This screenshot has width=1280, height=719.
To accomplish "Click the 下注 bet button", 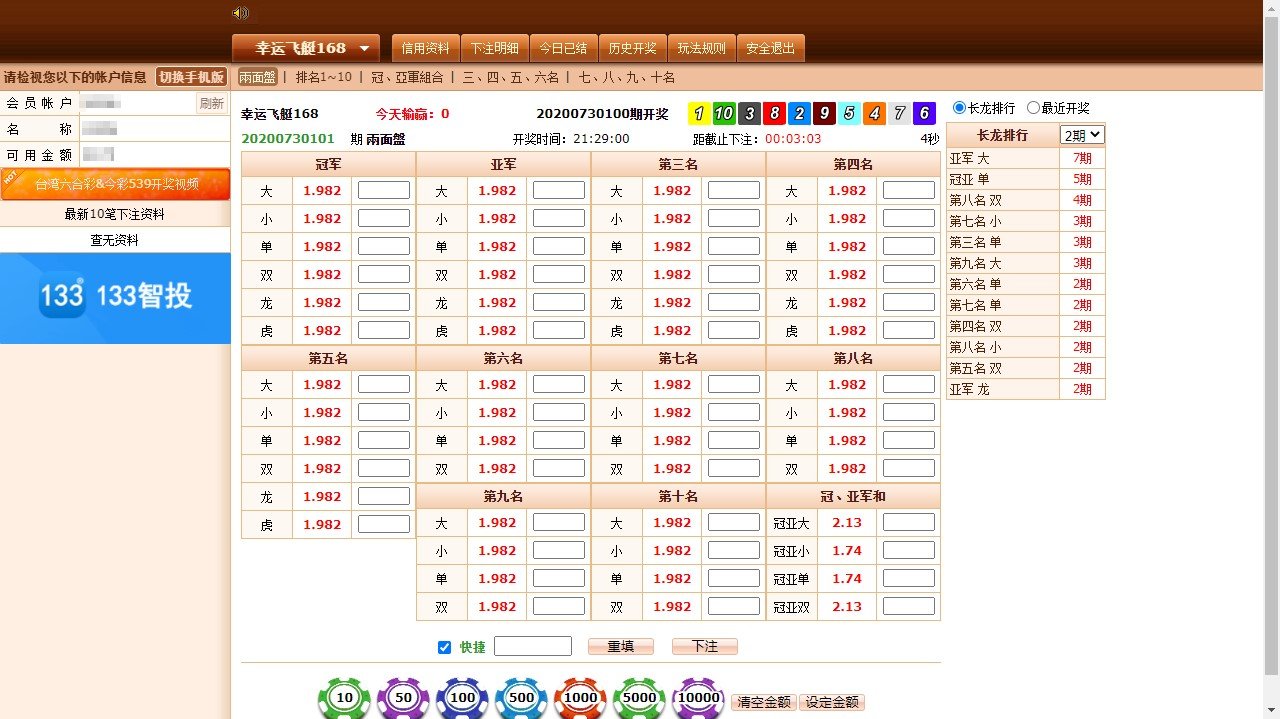I will point(704,647).
